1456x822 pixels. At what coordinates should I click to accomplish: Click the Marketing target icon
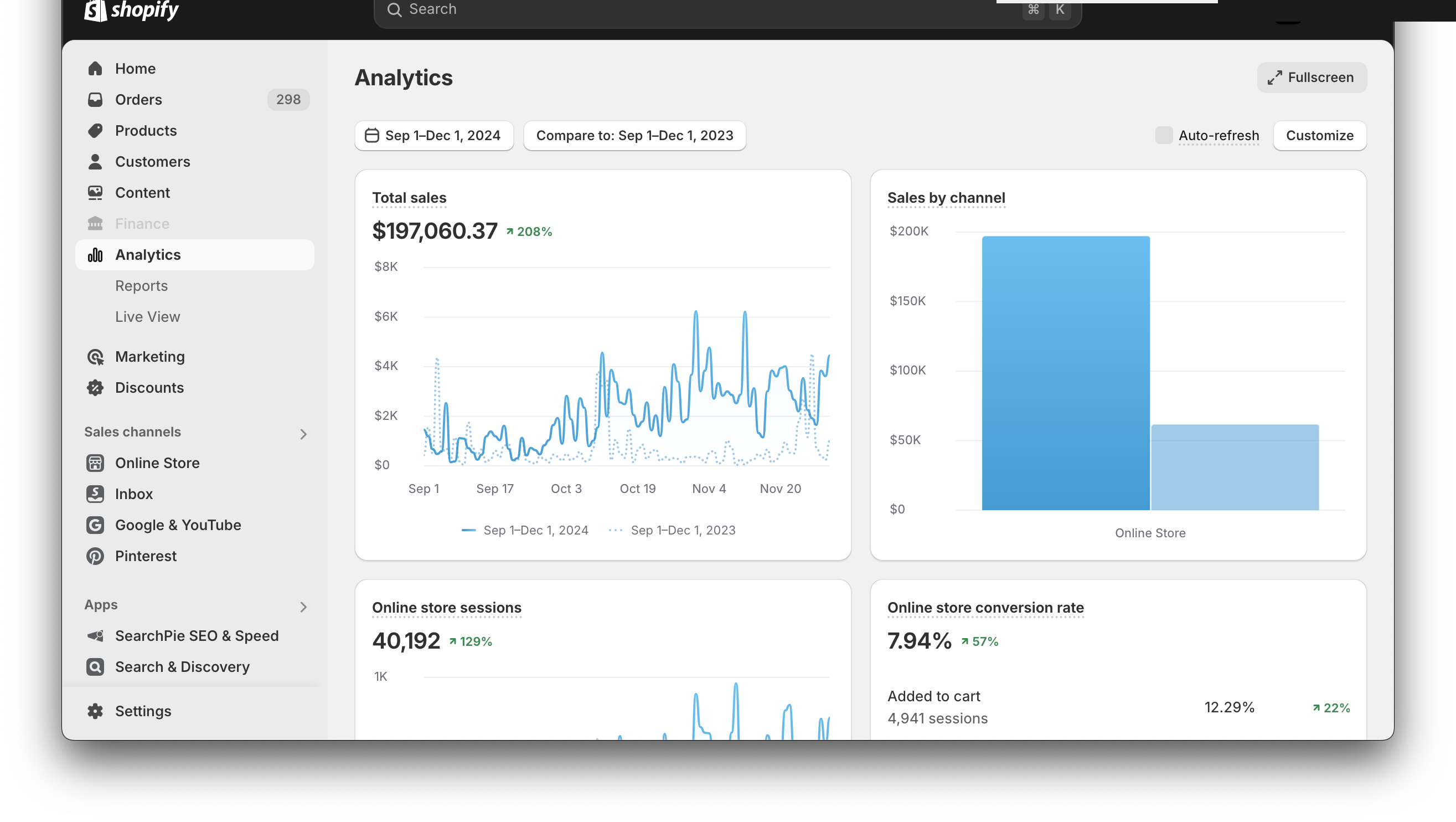coord(95,357)
